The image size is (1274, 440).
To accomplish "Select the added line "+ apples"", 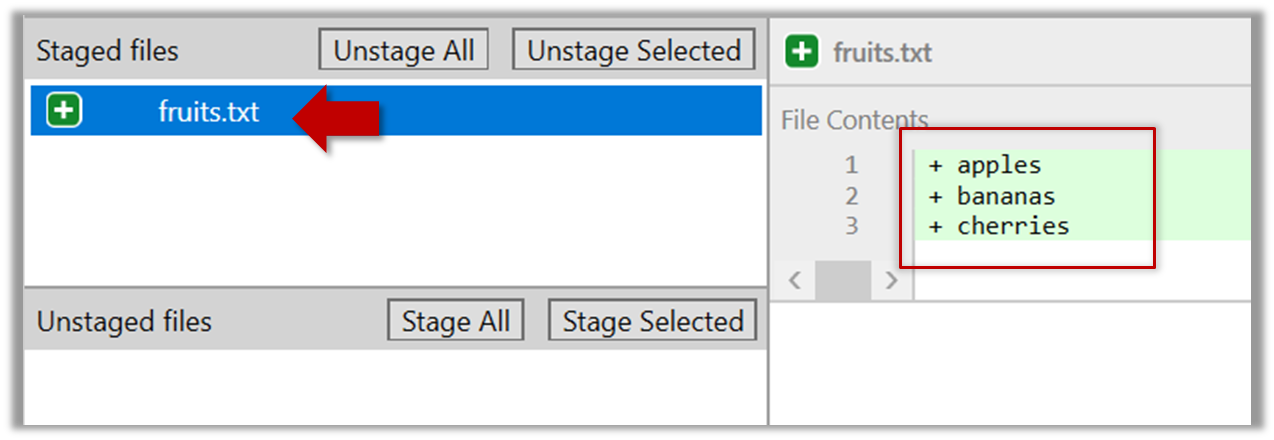I will coord(985,165).
